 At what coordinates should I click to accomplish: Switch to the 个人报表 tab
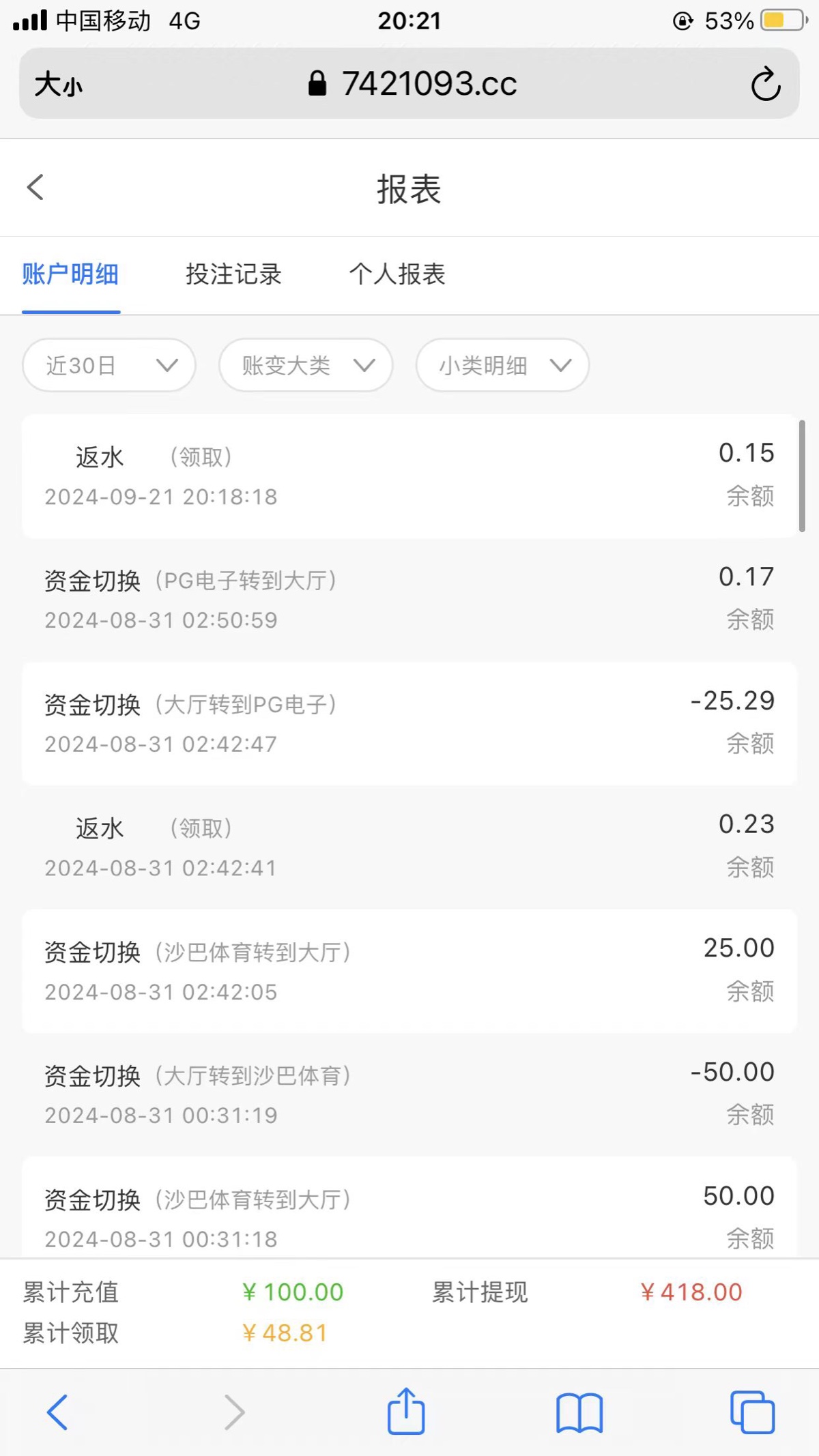[397, 274]
